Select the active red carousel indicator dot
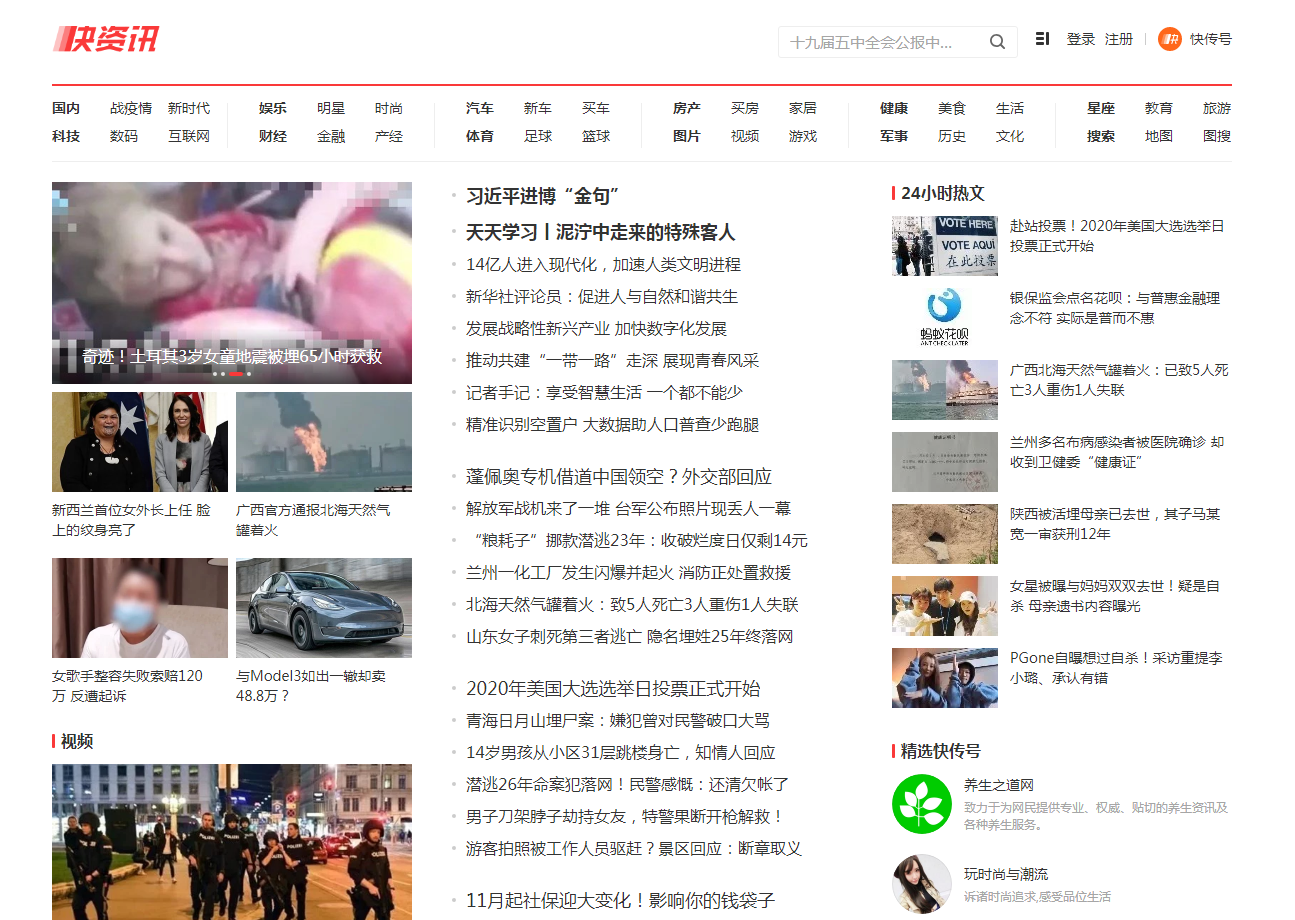This screenshot has height=920, width=1295. (x=236, y=374)
